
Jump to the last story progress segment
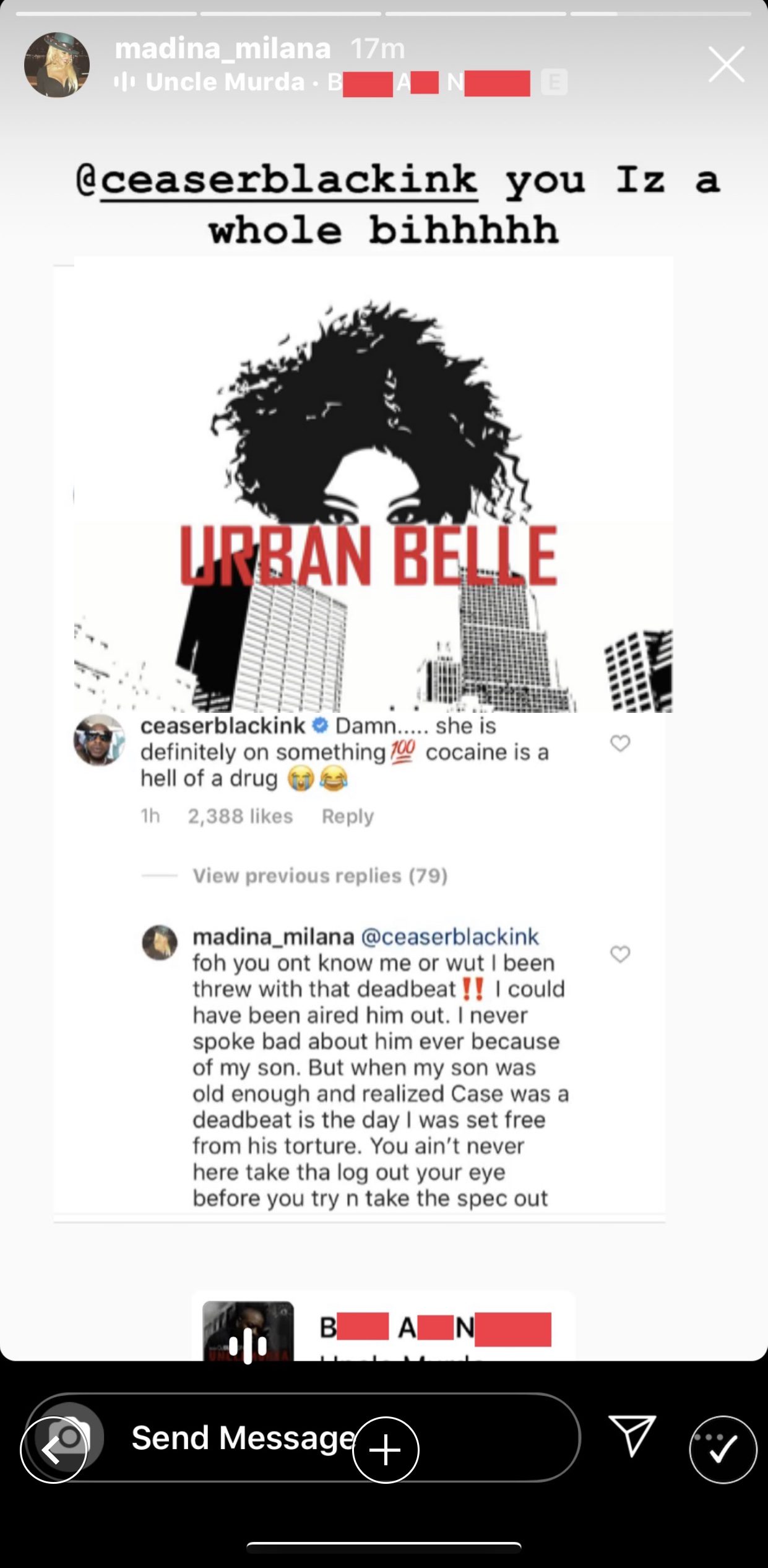(660, 14)
